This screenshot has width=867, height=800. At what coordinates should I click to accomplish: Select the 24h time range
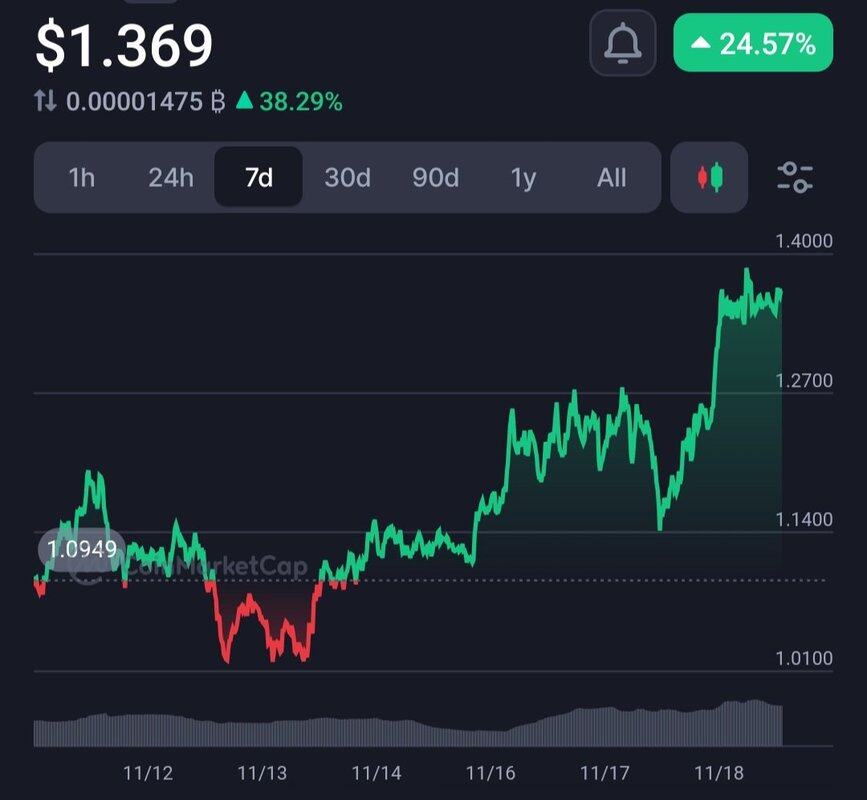[171, 178]
